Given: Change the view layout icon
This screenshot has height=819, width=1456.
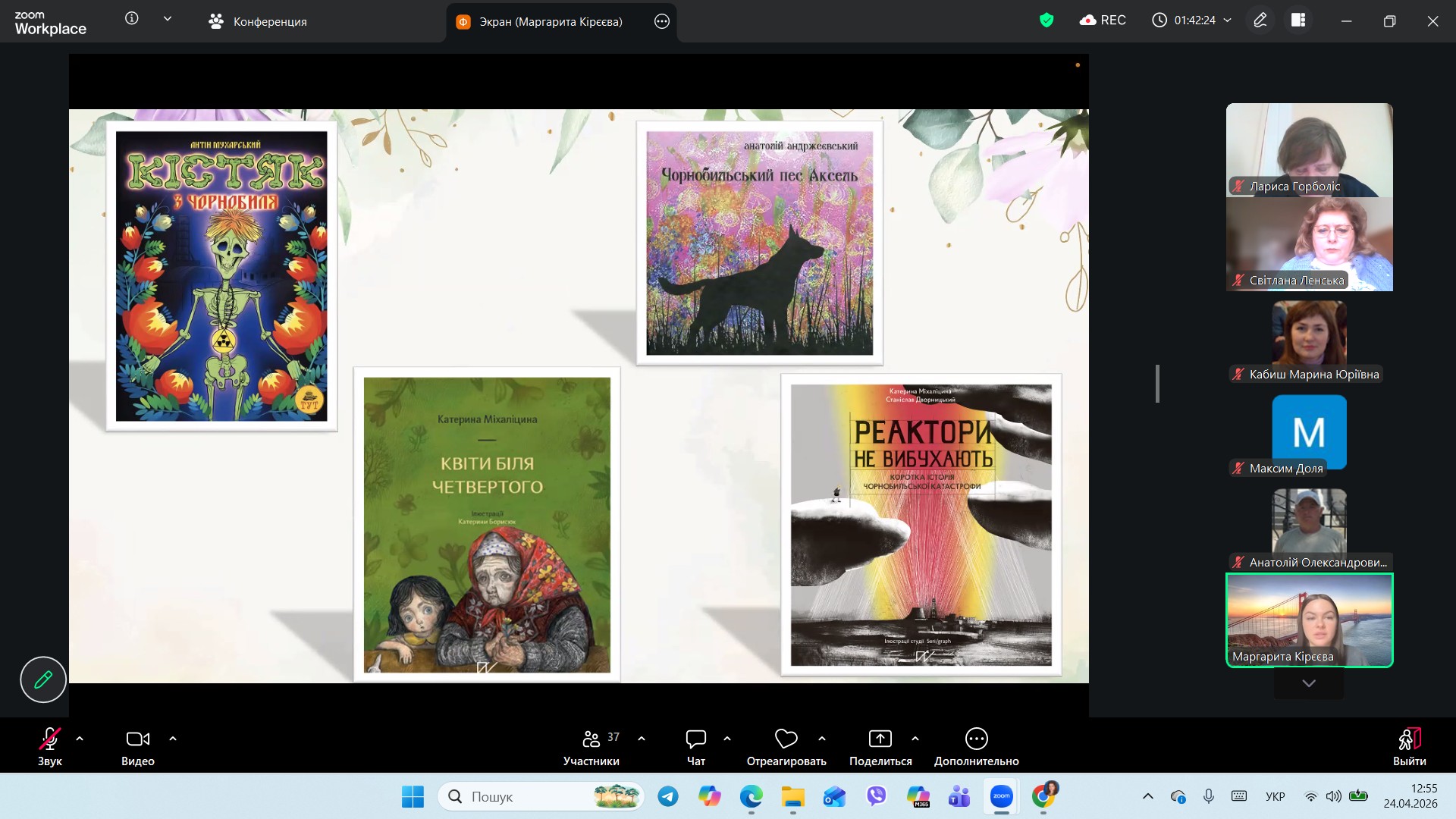Looking at the screenshot, I should 1298,20.
